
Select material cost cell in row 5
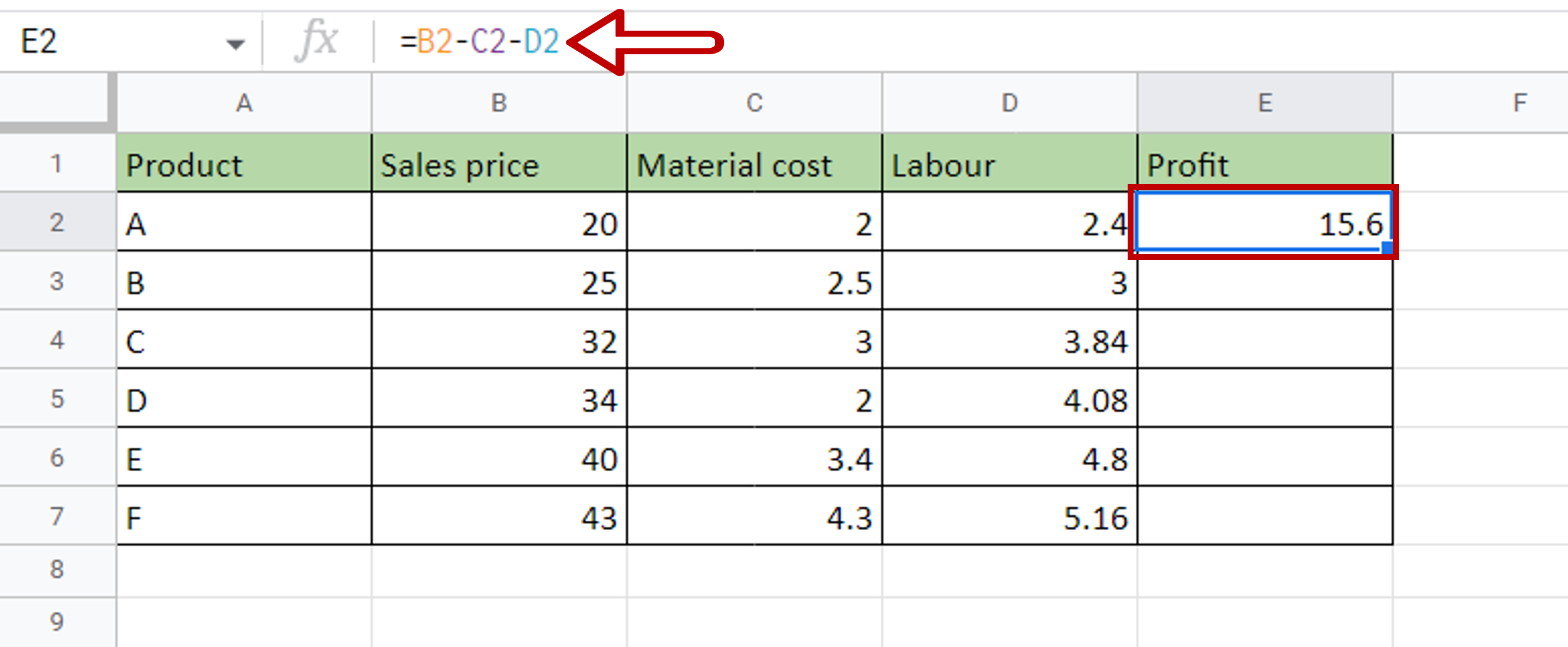(754, 399)
